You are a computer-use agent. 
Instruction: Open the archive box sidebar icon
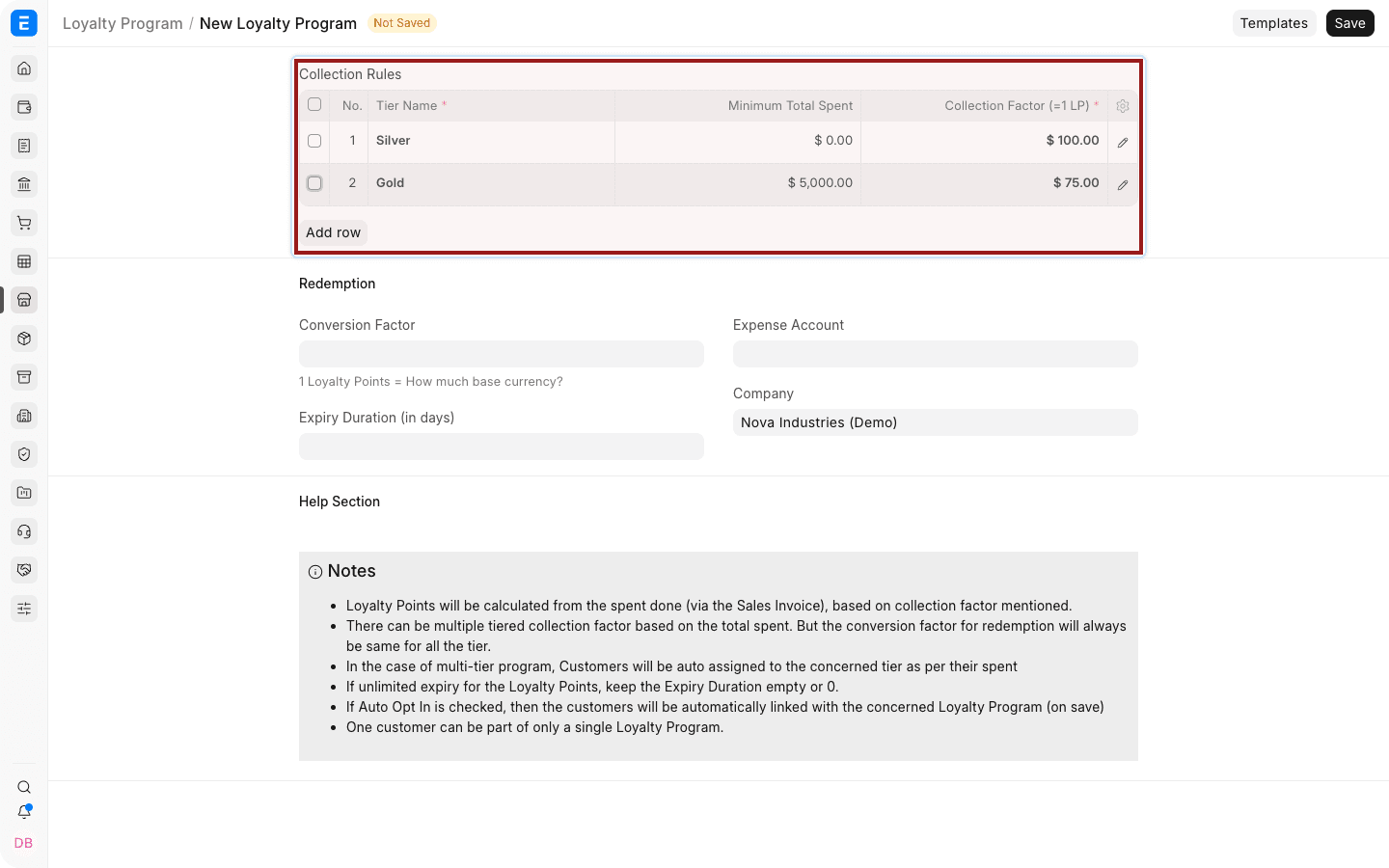pyautogui.click(x=24, y=377)
